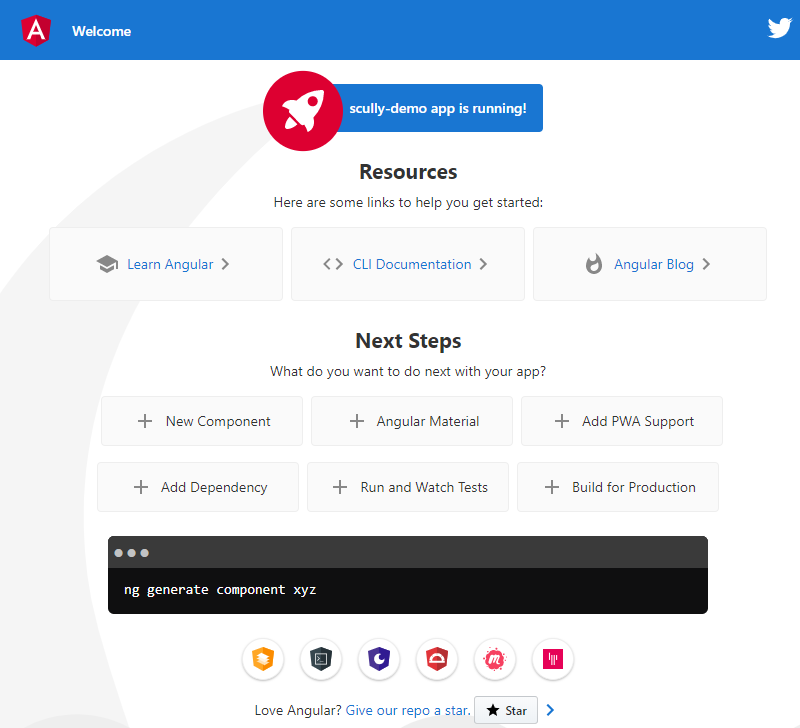Viewport: 800px width, 728px height.
Task: Open the pink Gitter logo
Action: point(553,659)
